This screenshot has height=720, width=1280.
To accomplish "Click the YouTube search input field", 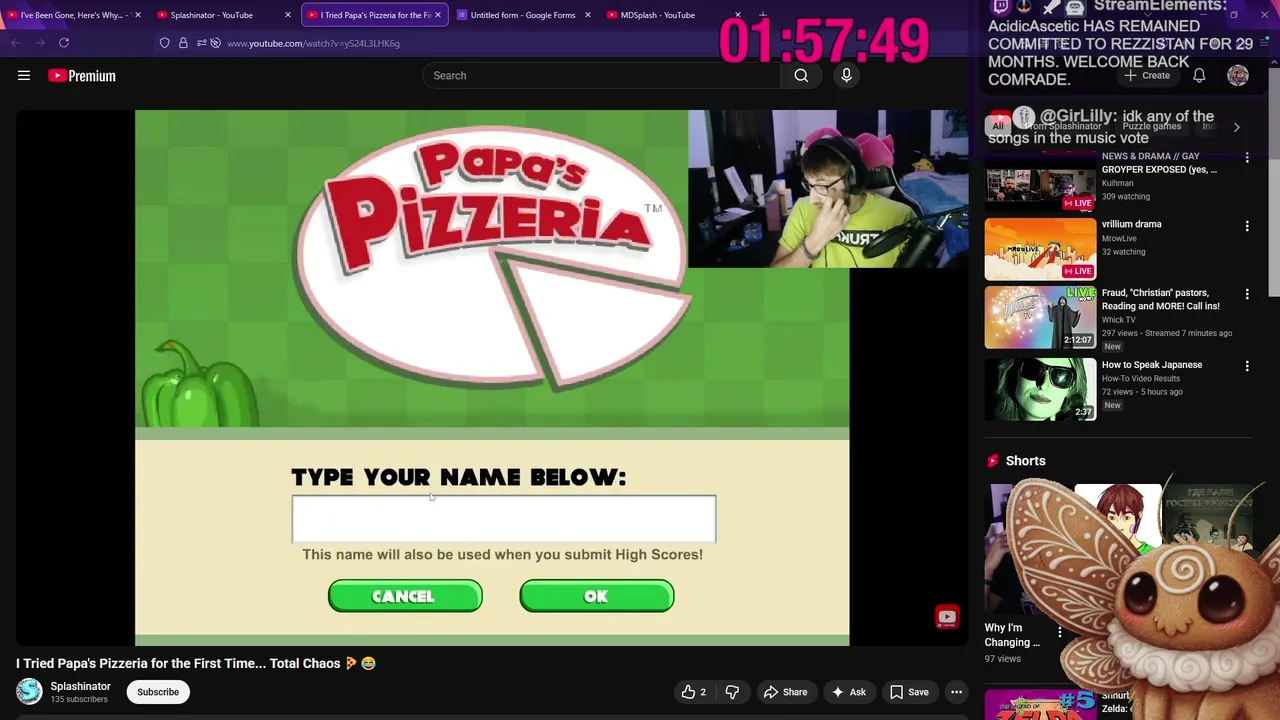I will click(x=602, y=75).
